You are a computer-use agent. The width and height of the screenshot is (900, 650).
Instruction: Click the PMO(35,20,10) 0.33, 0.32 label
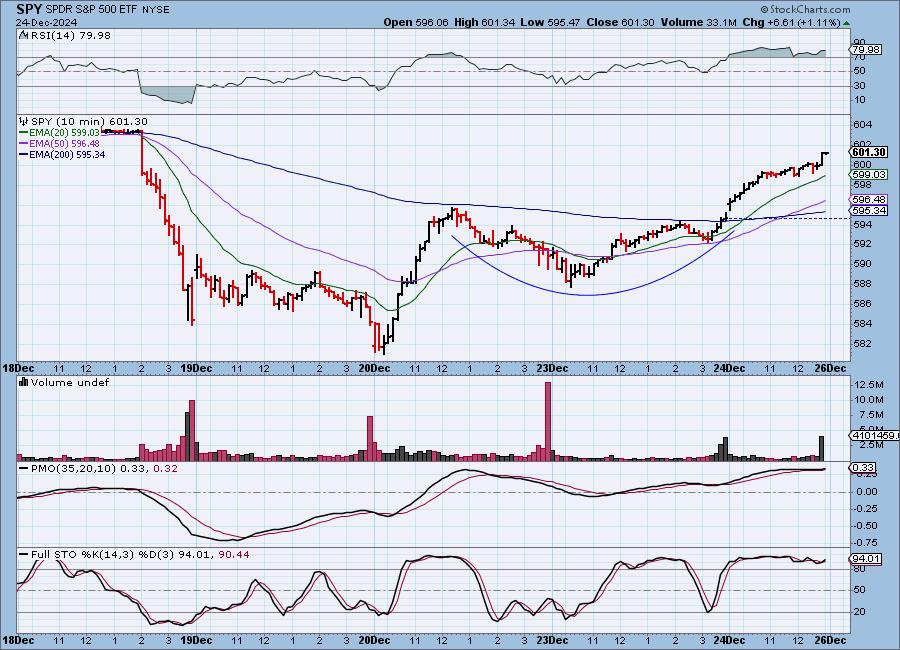pos(104,469)
